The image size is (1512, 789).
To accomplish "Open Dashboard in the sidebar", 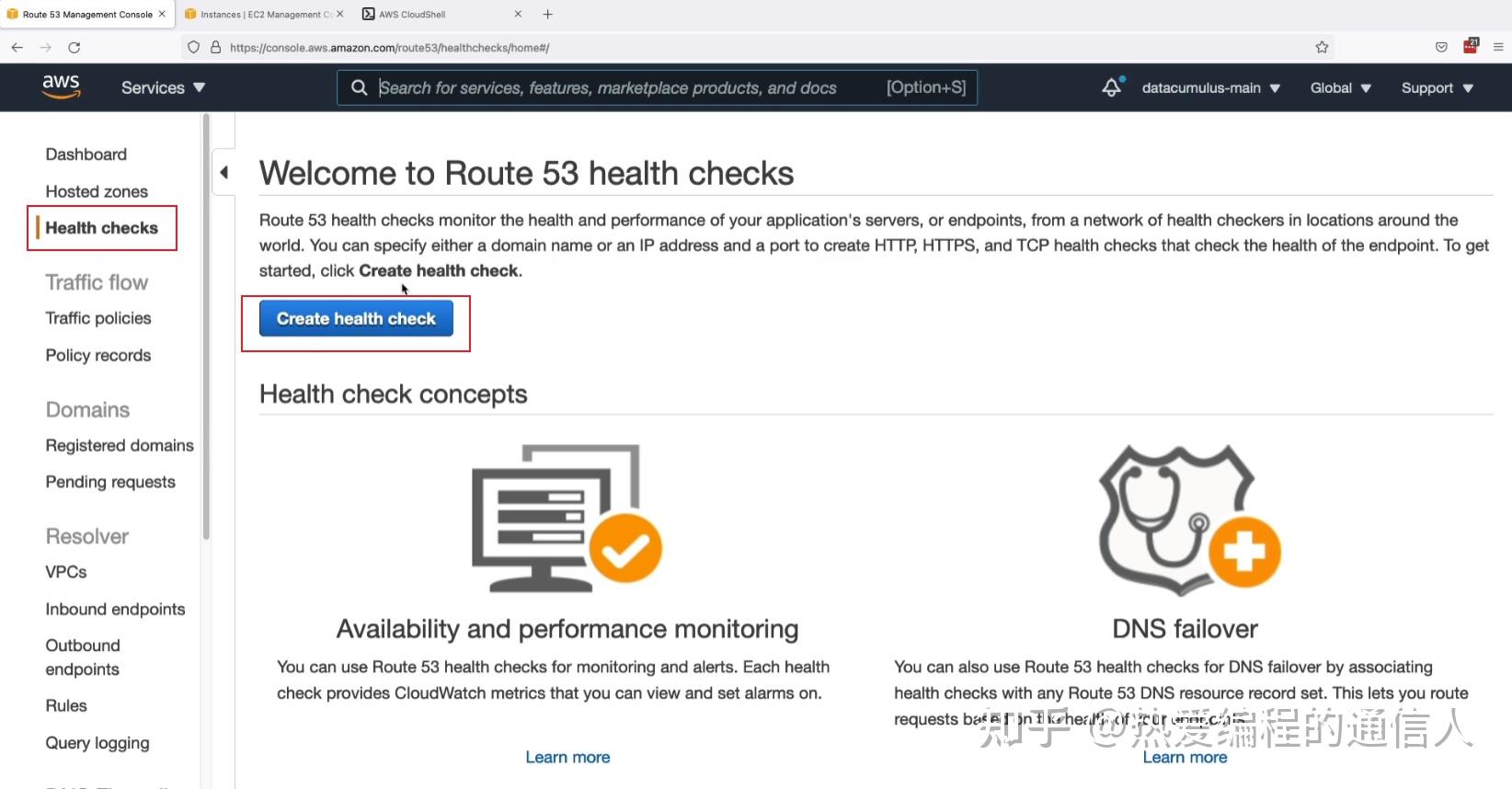I will (x=86, y=154).
